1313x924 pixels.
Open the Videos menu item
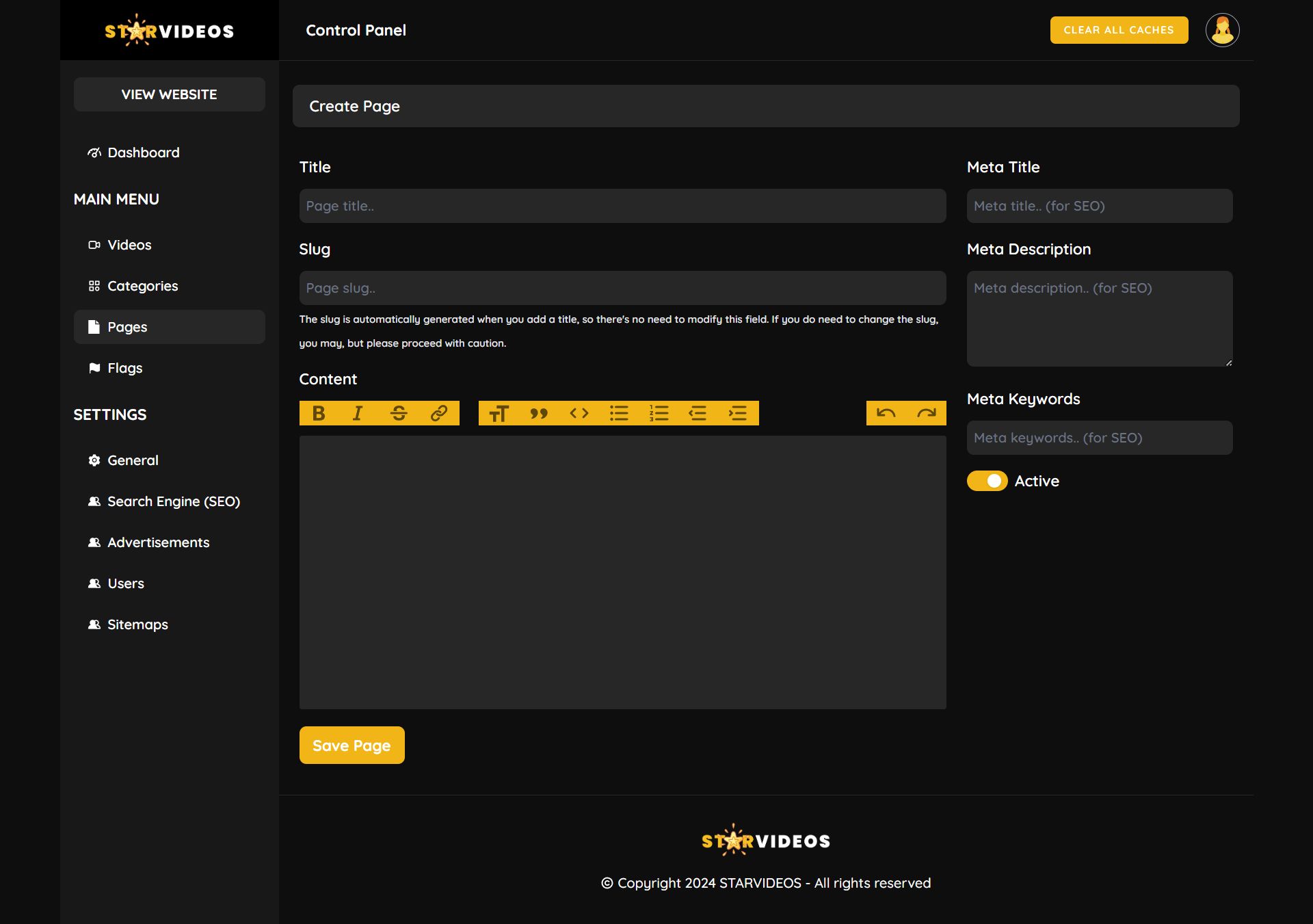[x=129, y=245]
